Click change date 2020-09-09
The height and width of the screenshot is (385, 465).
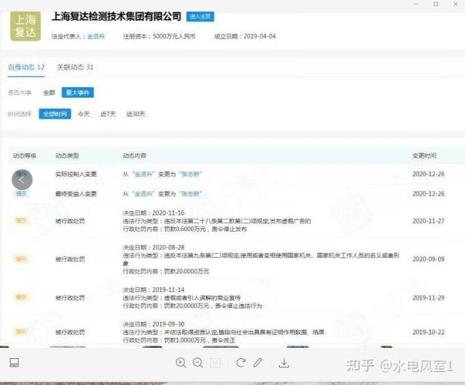[x=428, y=259]
